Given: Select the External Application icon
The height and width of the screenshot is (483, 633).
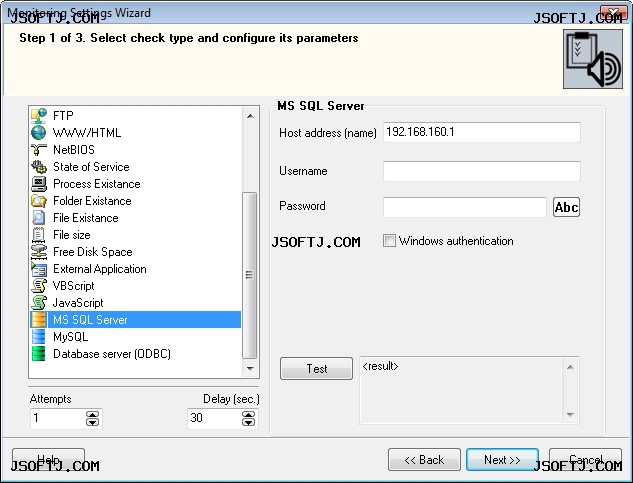Looking at the screenshot, I should pos(39,269).
